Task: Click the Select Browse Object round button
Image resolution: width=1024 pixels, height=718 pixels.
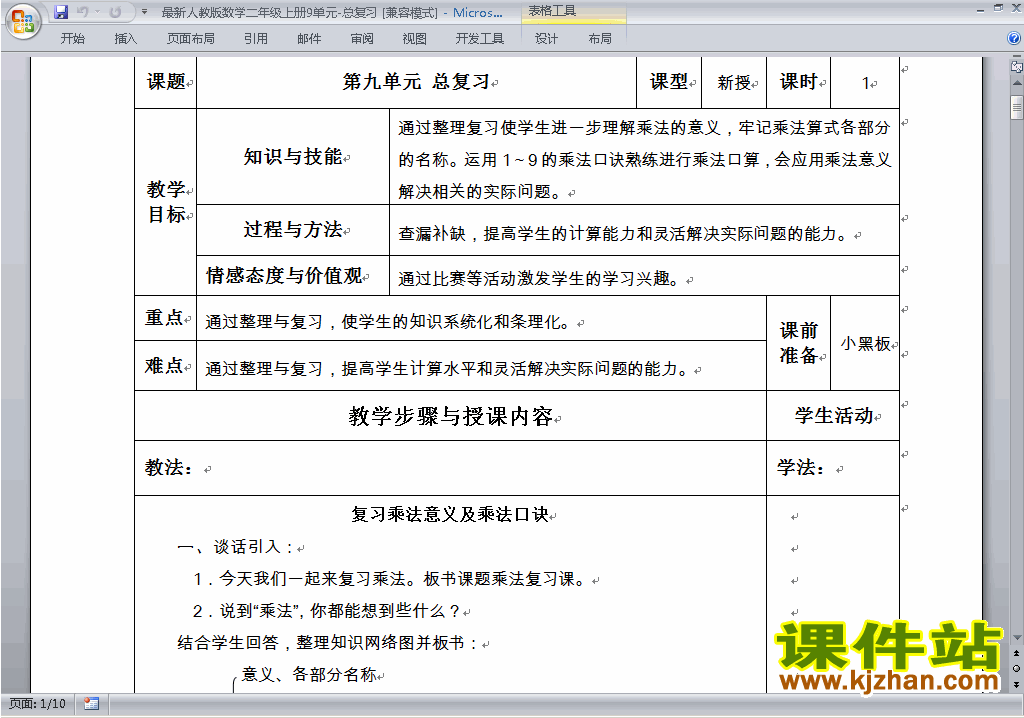Action: click(x=1016, y=668)
